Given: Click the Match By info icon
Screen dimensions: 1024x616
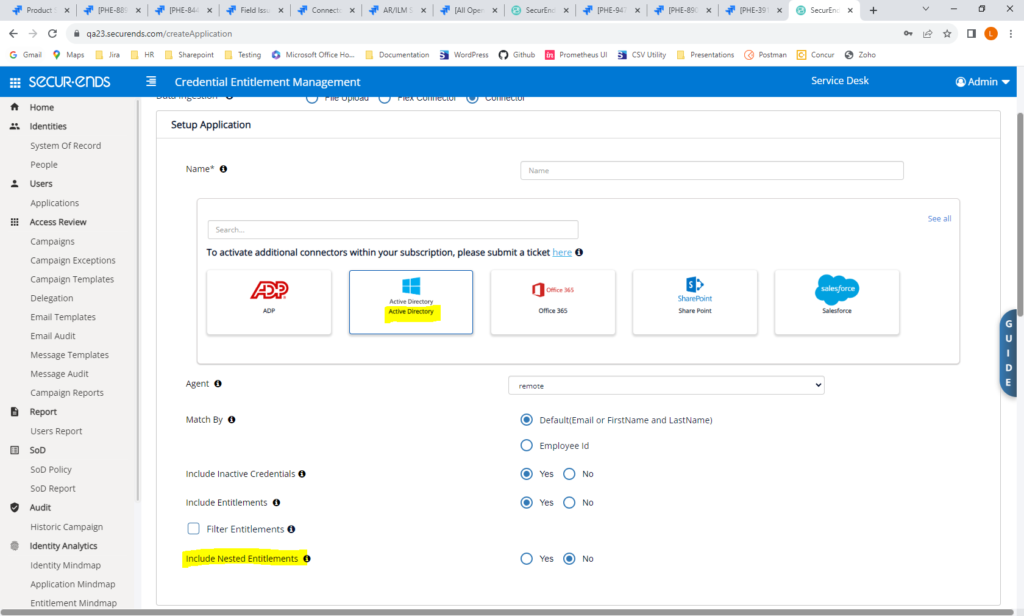Looking at the screenshot, I should pyautogui.click(x=232, y=420).
